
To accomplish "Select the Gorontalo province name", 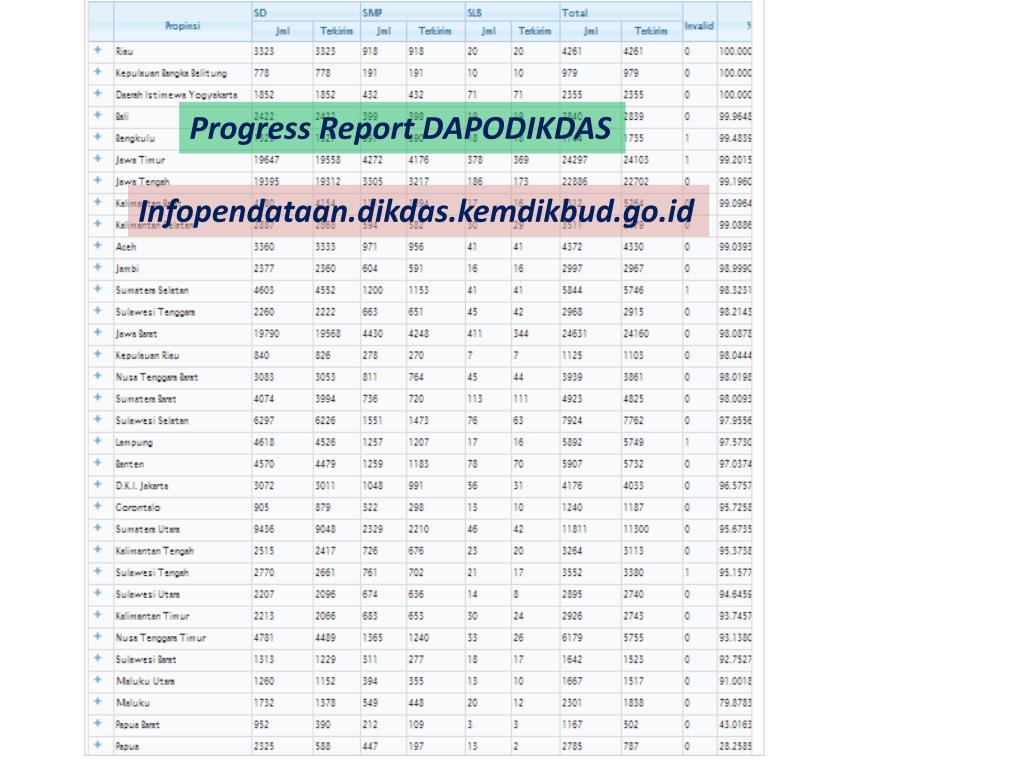I will click(x=138, y=507).
